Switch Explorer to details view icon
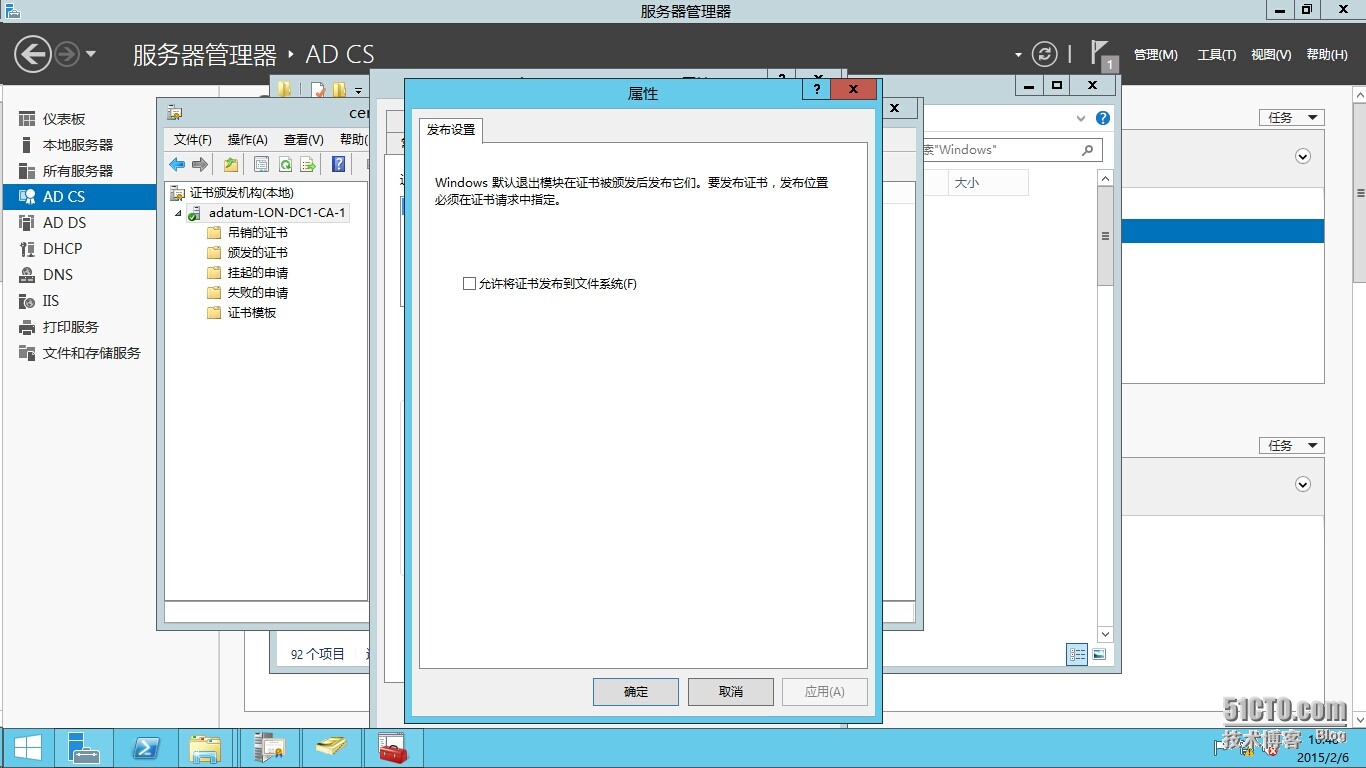Image resolution: width=1366 pixels, height=768 pixels. (x=1077, y=655)
